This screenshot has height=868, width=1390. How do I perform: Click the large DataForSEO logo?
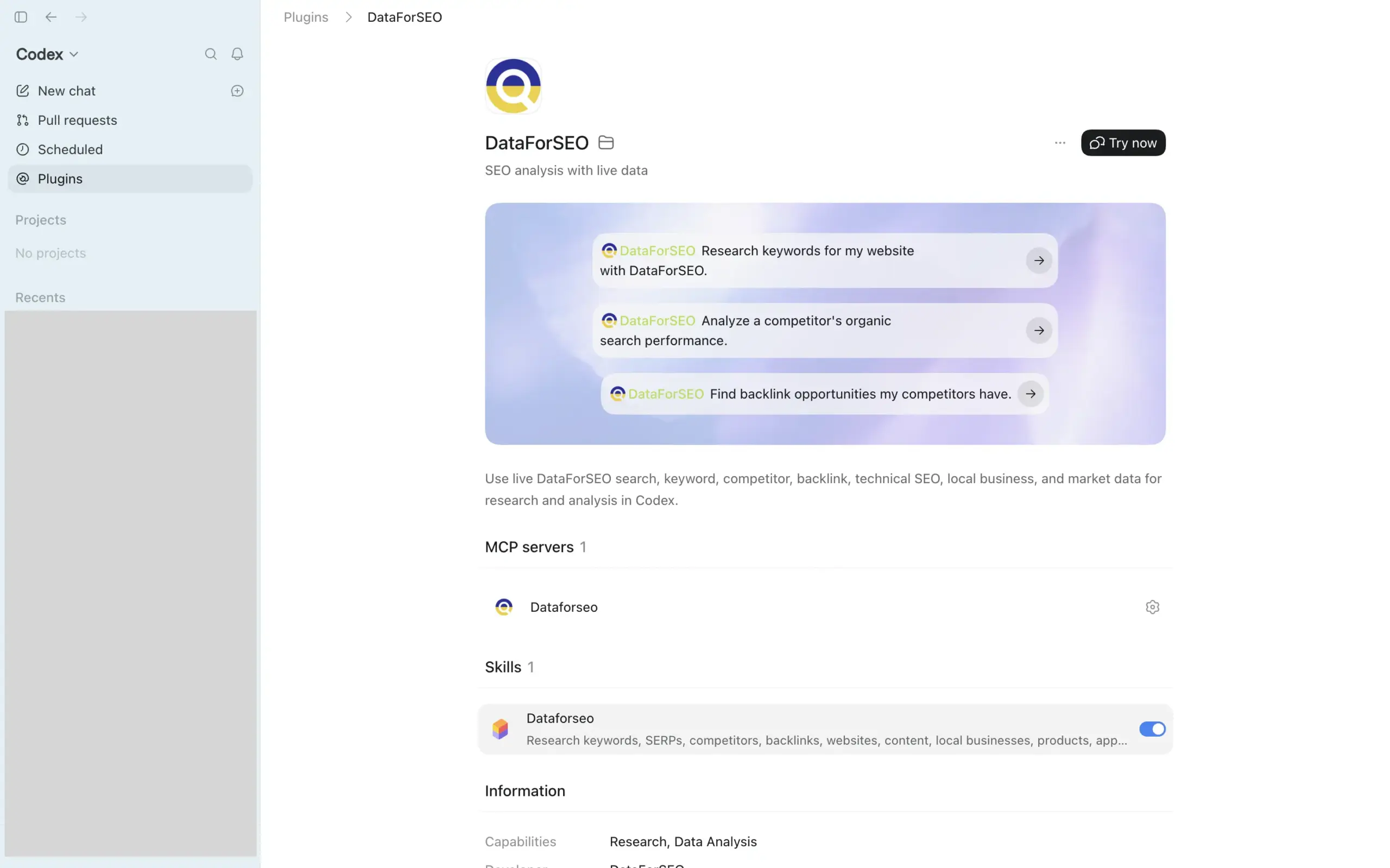pos(513,86)
